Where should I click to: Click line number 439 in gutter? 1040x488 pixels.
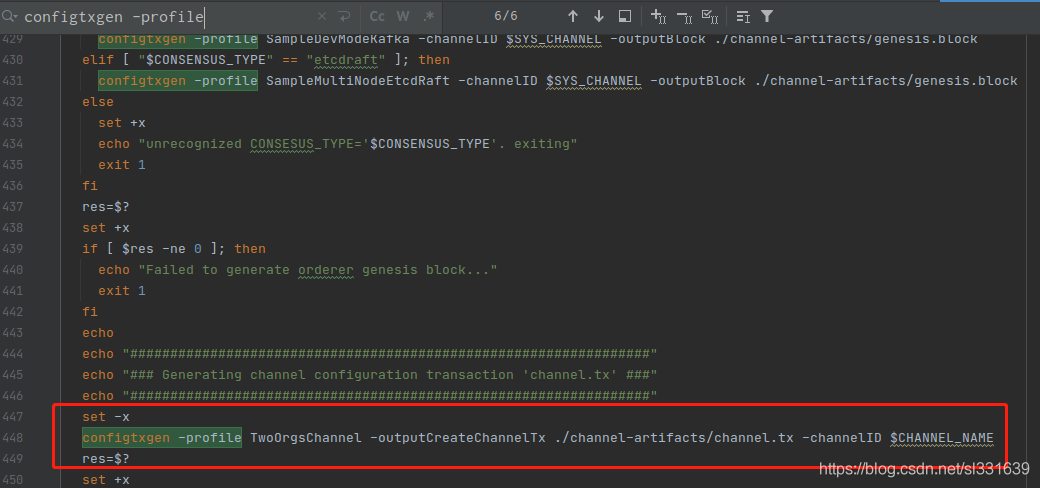pyautogui.click(x=13, y=249)
